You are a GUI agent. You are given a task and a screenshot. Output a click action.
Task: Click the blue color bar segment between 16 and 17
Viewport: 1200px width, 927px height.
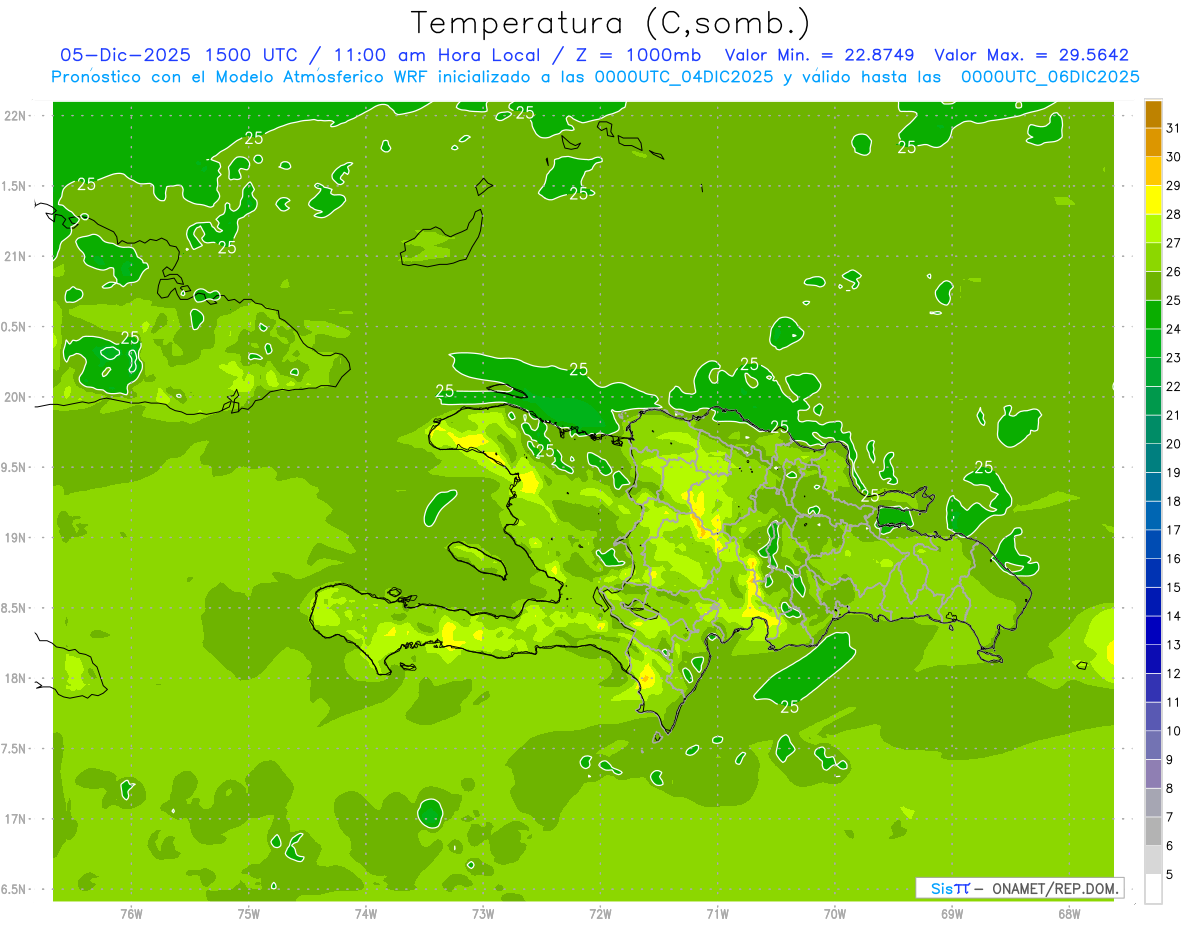(x=1153, y=545)
